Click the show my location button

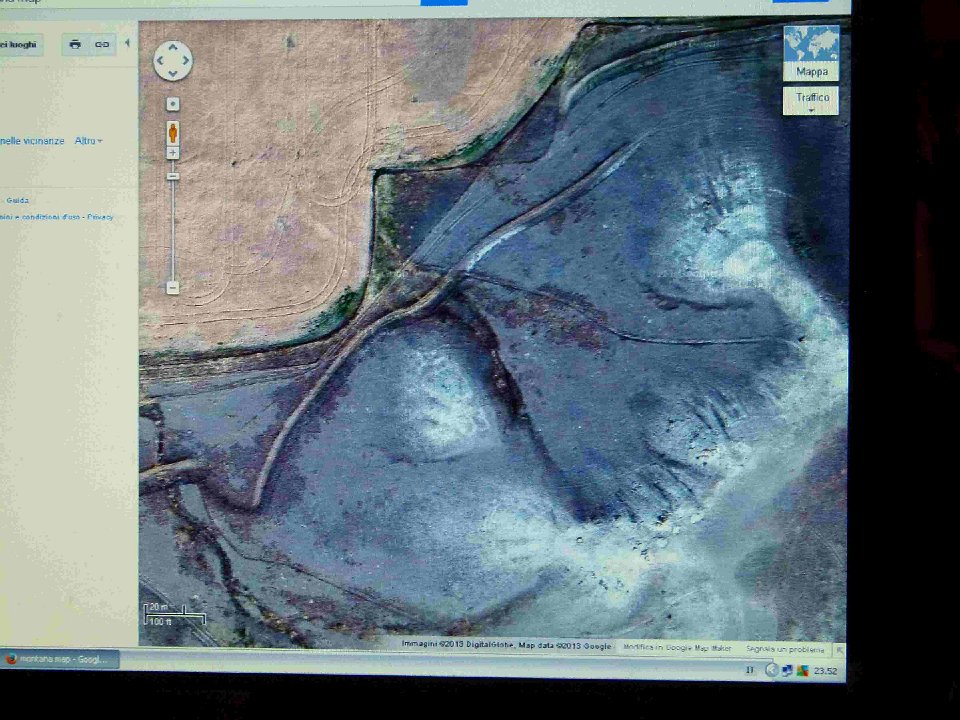pyautogui.click(x=173, y=104)
